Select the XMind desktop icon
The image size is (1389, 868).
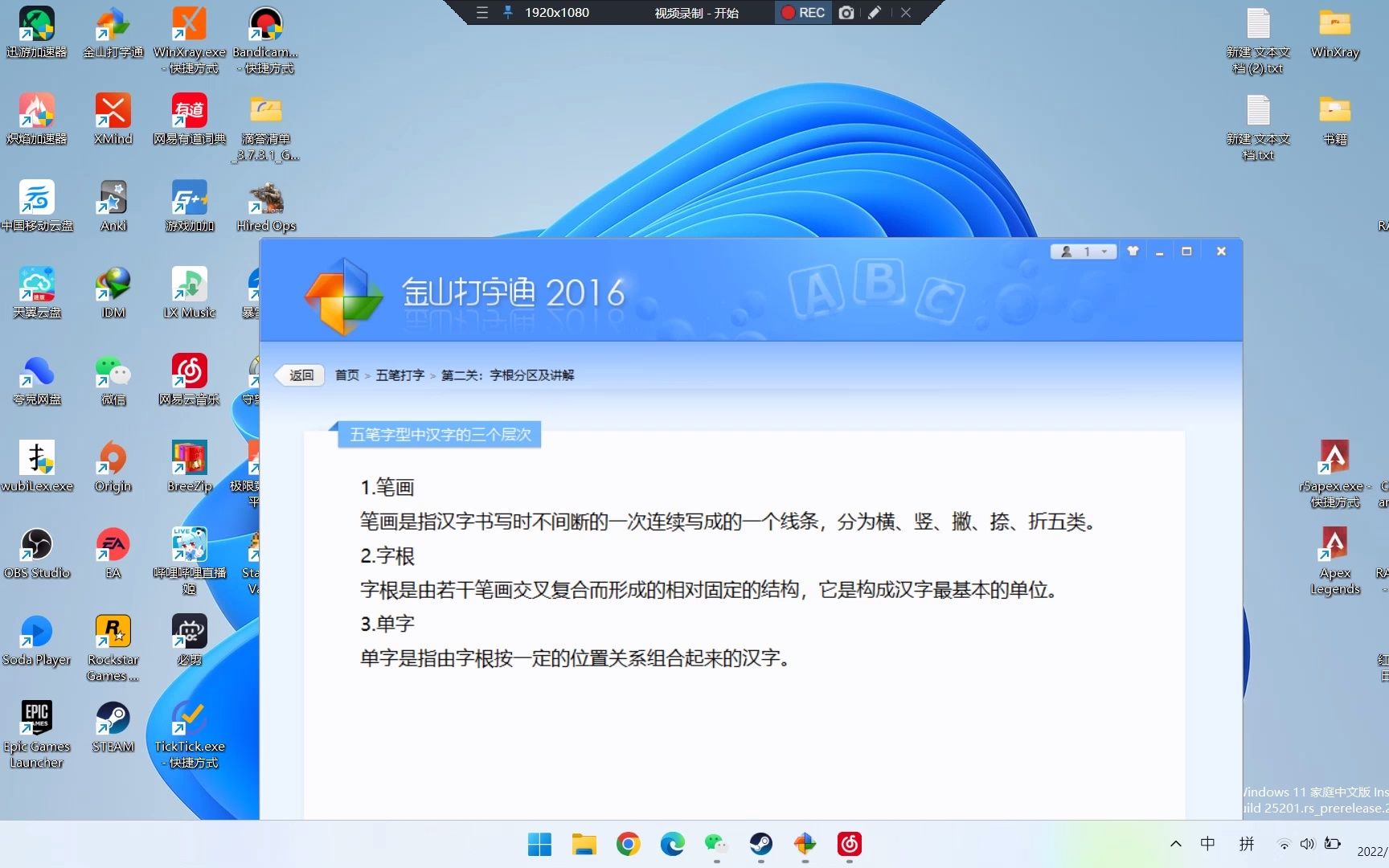coord(113,119)
